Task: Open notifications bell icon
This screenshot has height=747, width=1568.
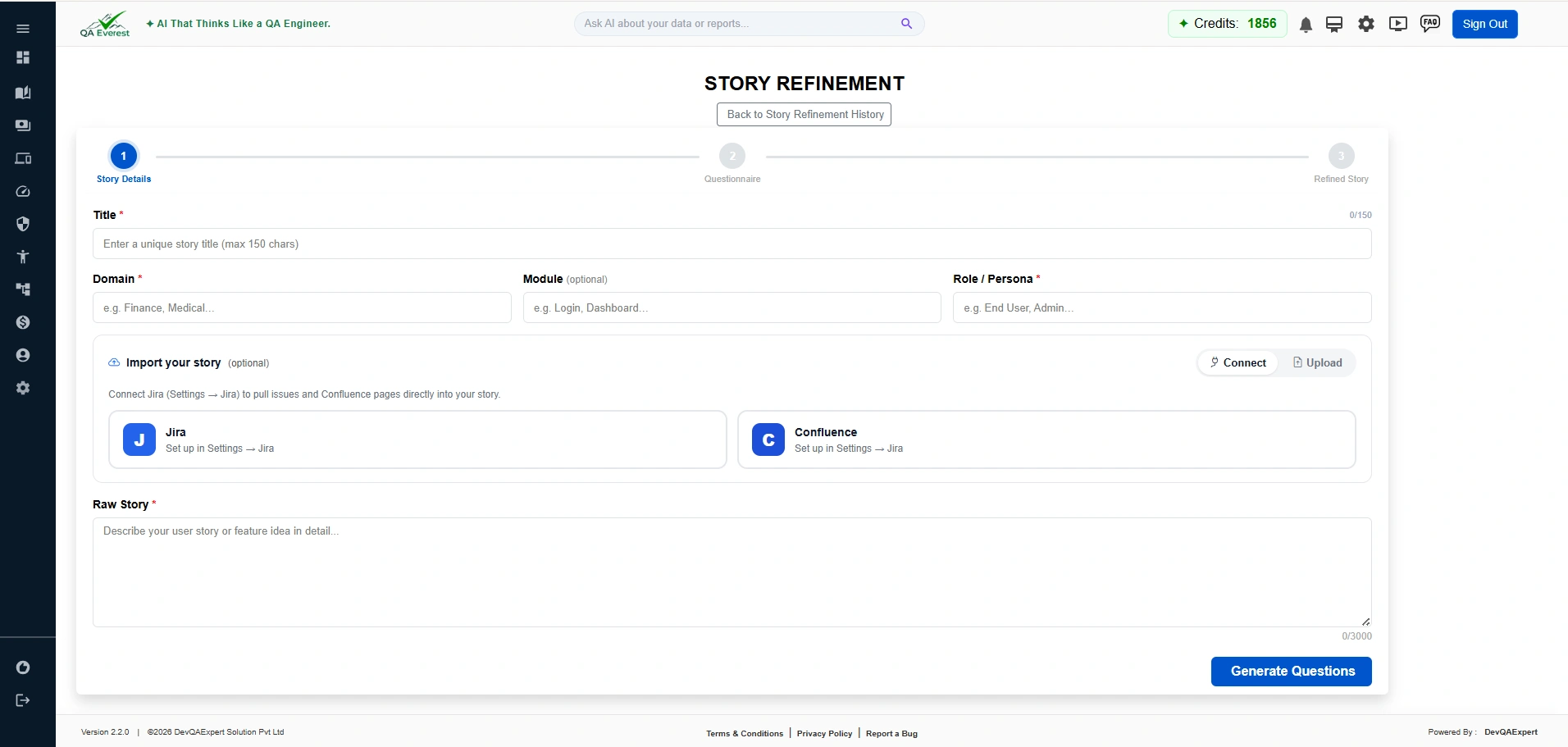Action: (x=1306, y=25)
